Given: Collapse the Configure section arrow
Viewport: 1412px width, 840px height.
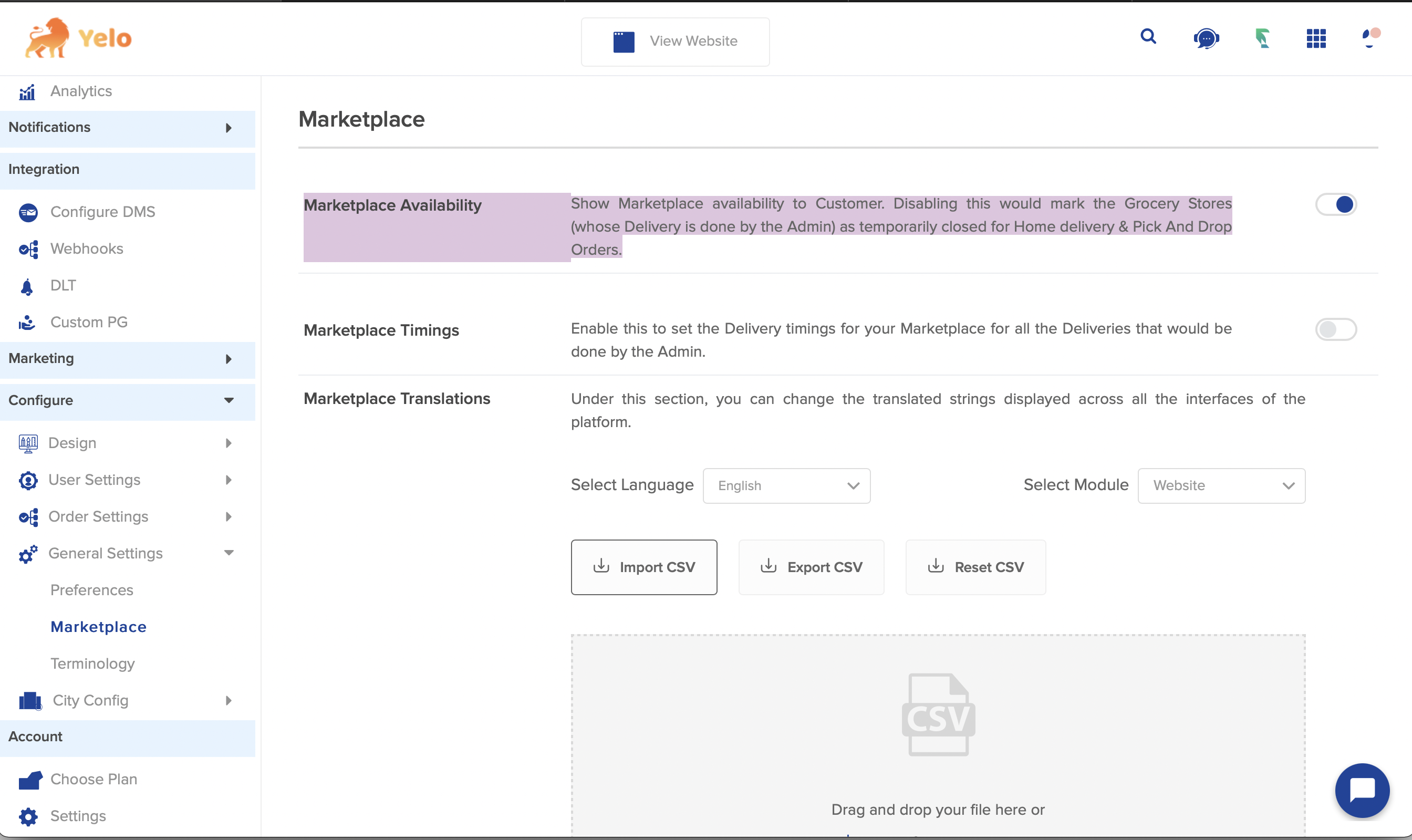Looking at the screenshot, I should click(x=229, y=400).
